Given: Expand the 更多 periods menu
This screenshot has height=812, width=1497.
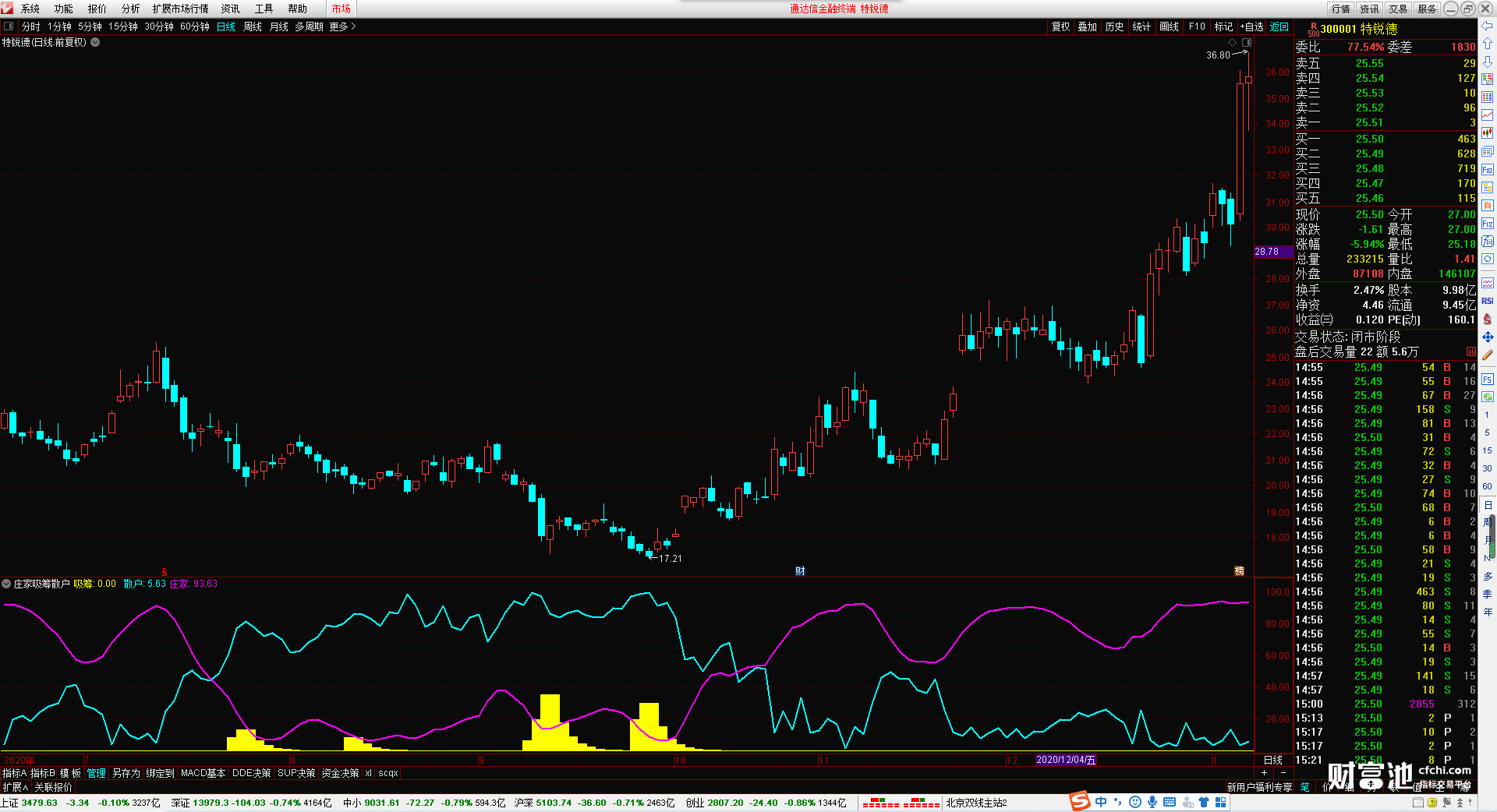Looking at the screenshot, I should (342, 26).
